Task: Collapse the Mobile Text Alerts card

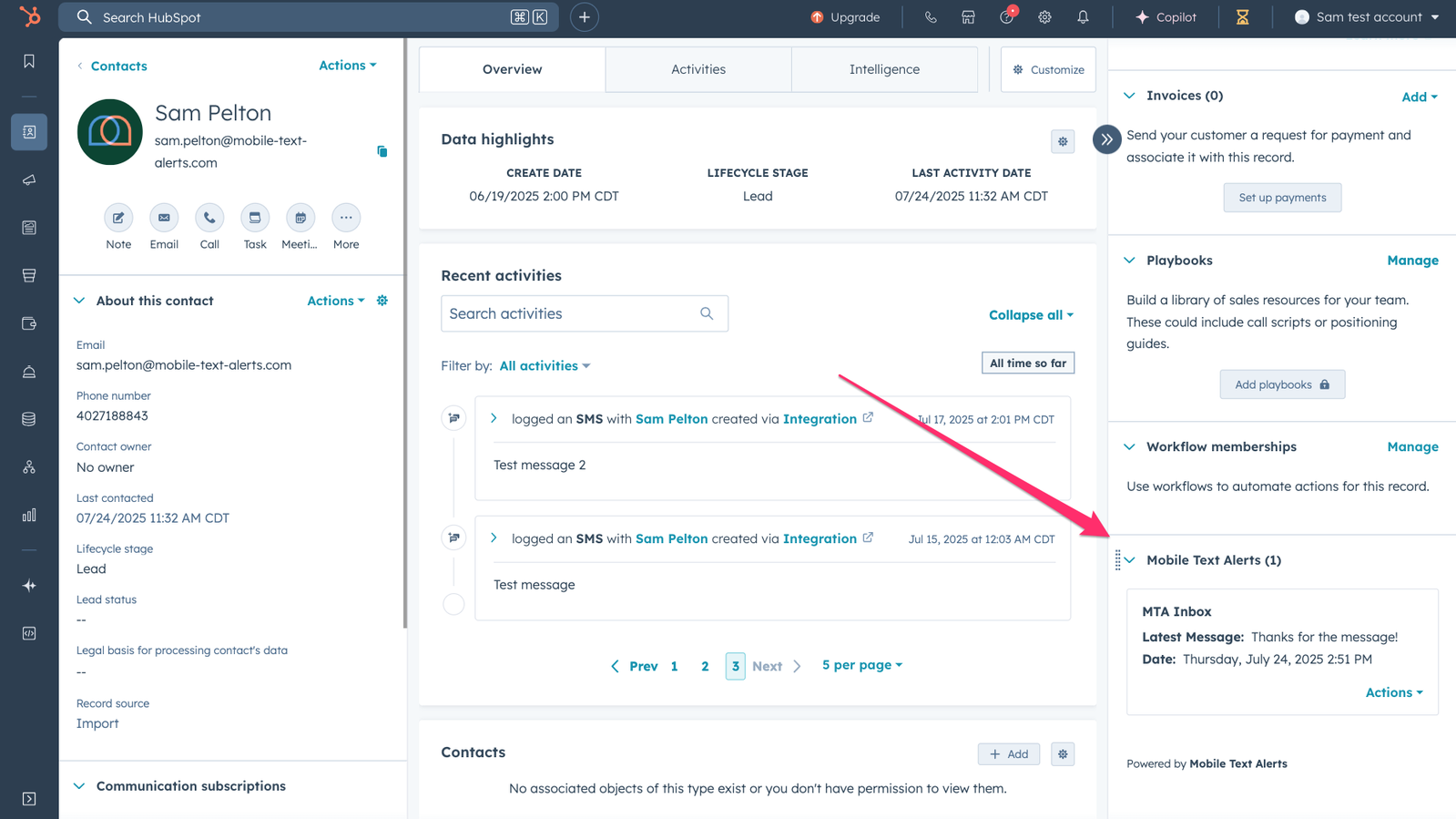Action: [x=1130, y=560]
